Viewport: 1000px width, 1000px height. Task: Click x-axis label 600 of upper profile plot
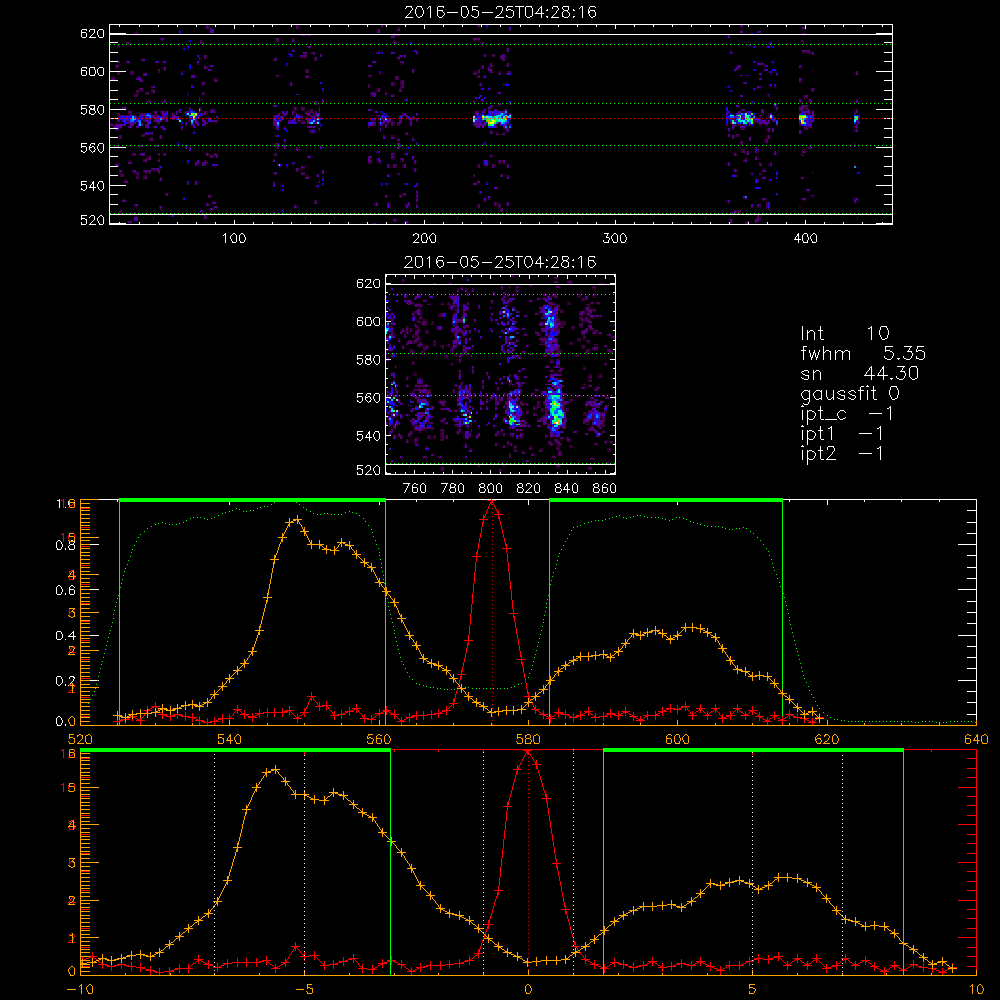pyautogui.click(x=677, y=739)
